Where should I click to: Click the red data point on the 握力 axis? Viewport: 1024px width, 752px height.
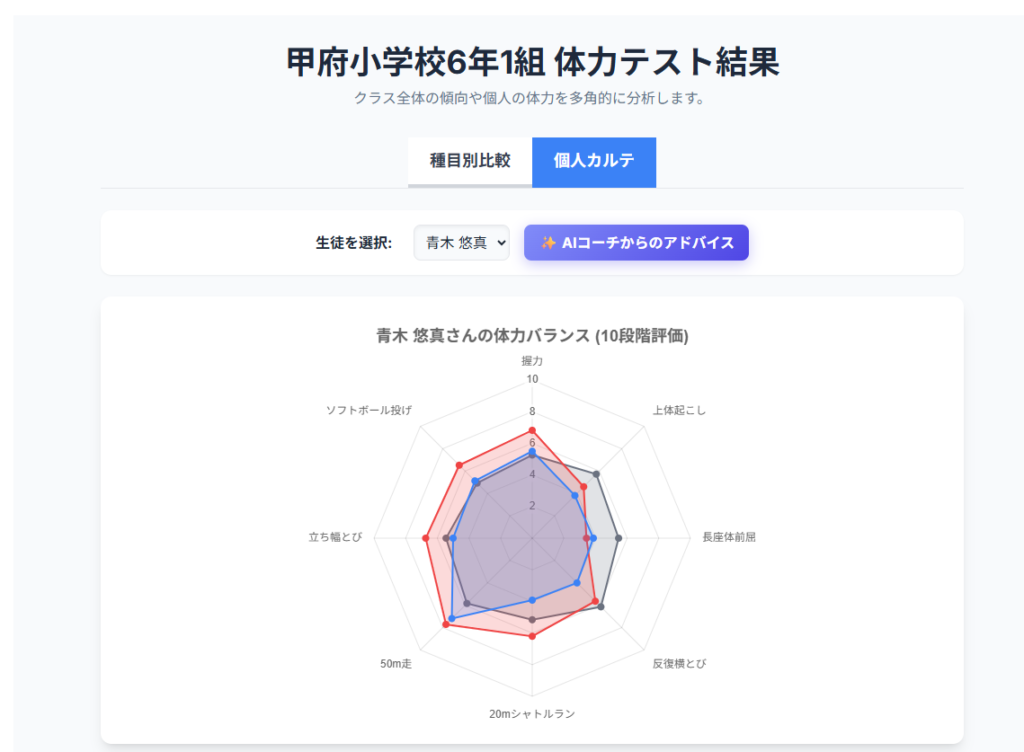click(532, 430)
